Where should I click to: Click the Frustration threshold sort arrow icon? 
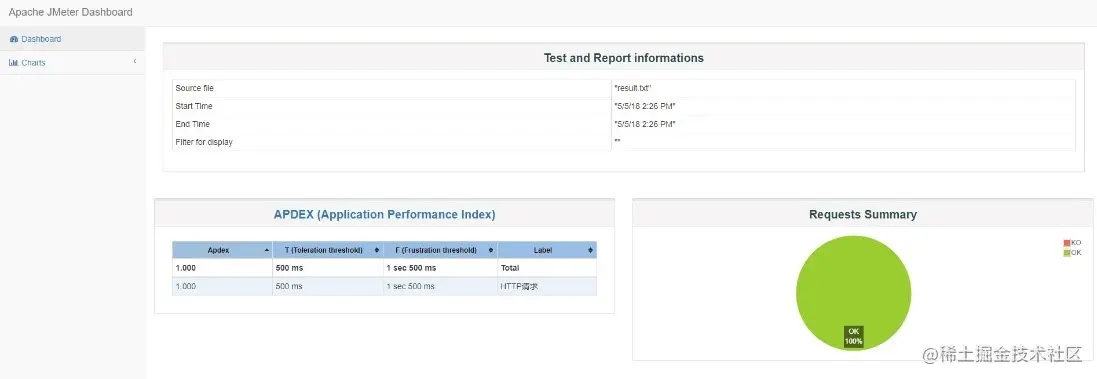tap(490, 250)
